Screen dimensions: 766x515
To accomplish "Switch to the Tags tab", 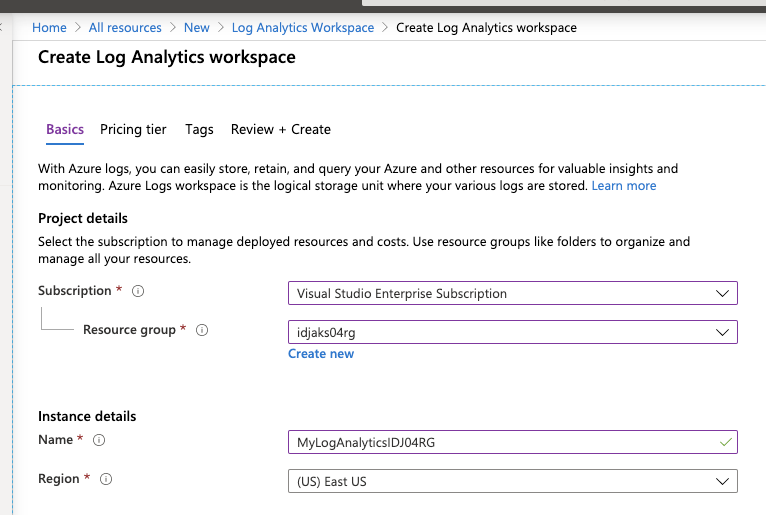I will click(x=199, y=129).
